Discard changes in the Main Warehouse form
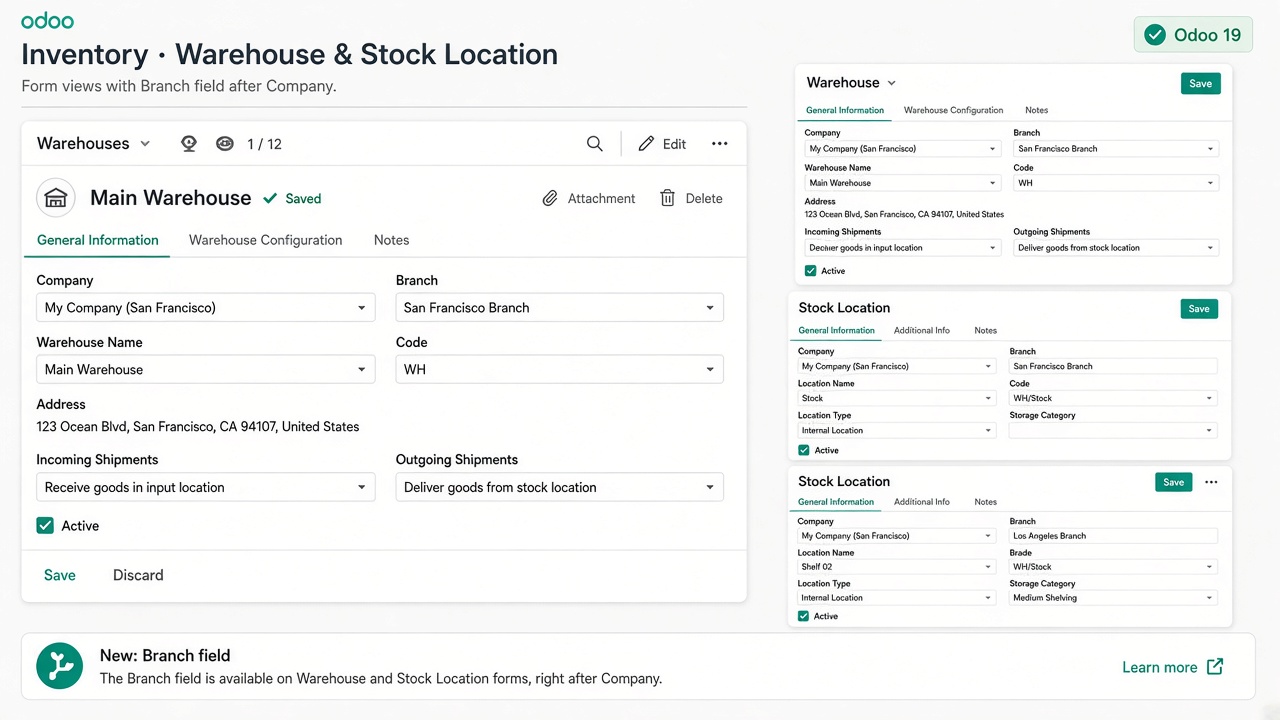 138,576
